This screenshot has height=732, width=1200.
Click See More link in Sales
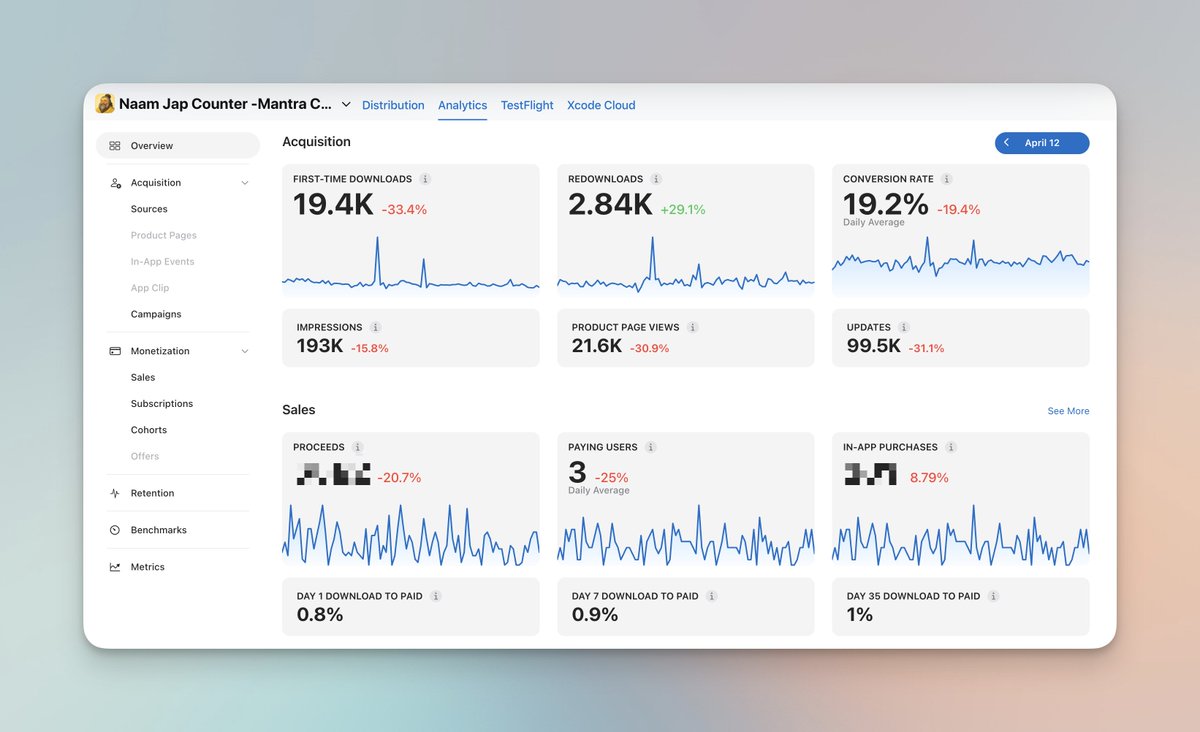(x=1068, y=411)
